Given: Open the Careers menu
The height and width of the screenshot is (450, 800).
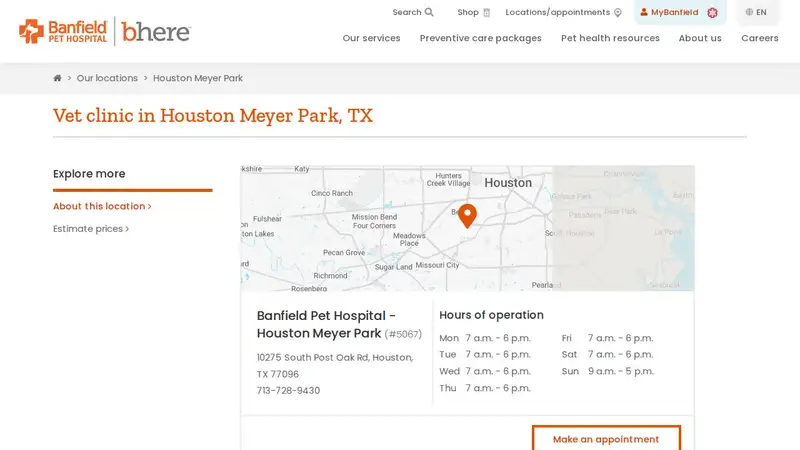Looking at the screenshot, I should [x=760, y=38].
